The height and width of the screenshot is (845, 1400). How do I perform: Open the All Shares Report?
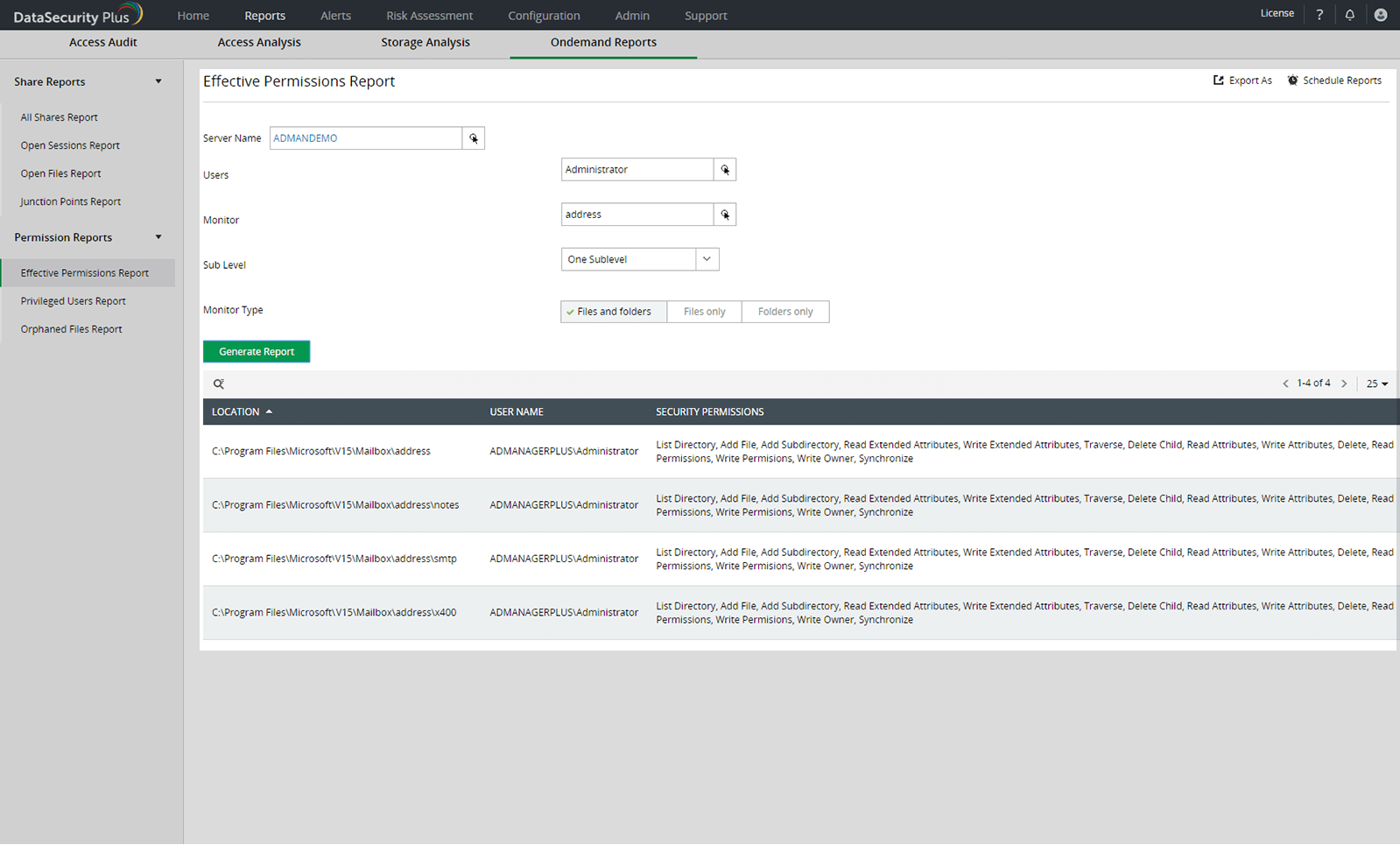[x=60, y=117]
